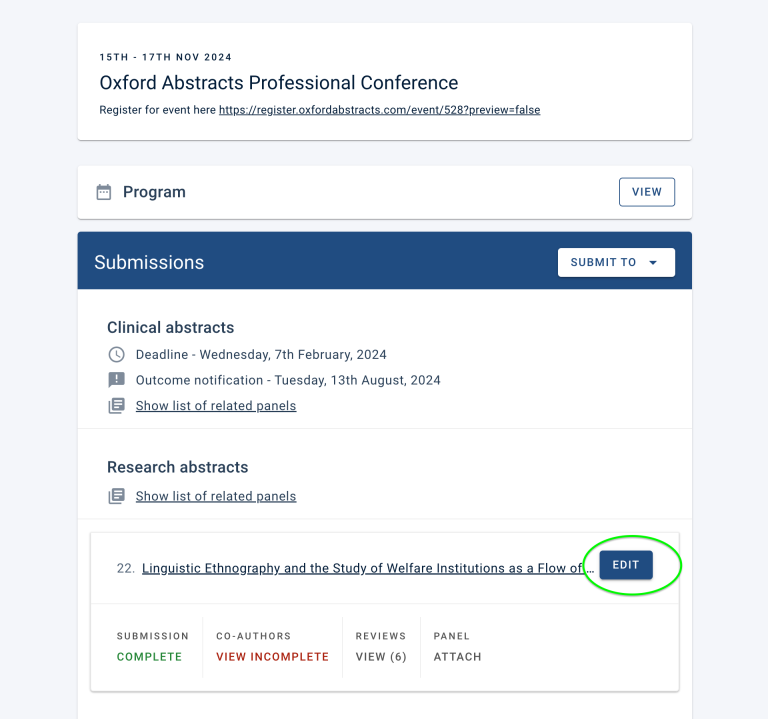Click the Research abstracts heading
The width and height of the screenshot is (768, 719).
pos(177,467)
